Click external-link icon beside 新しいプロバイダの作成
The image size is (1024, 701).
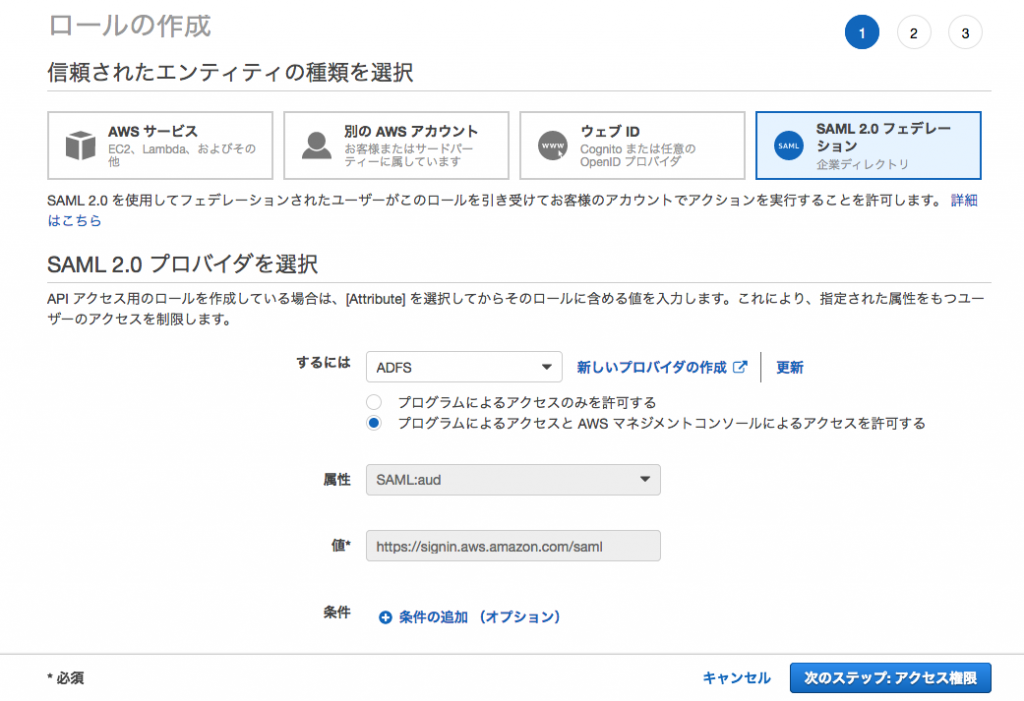point(740,367)
